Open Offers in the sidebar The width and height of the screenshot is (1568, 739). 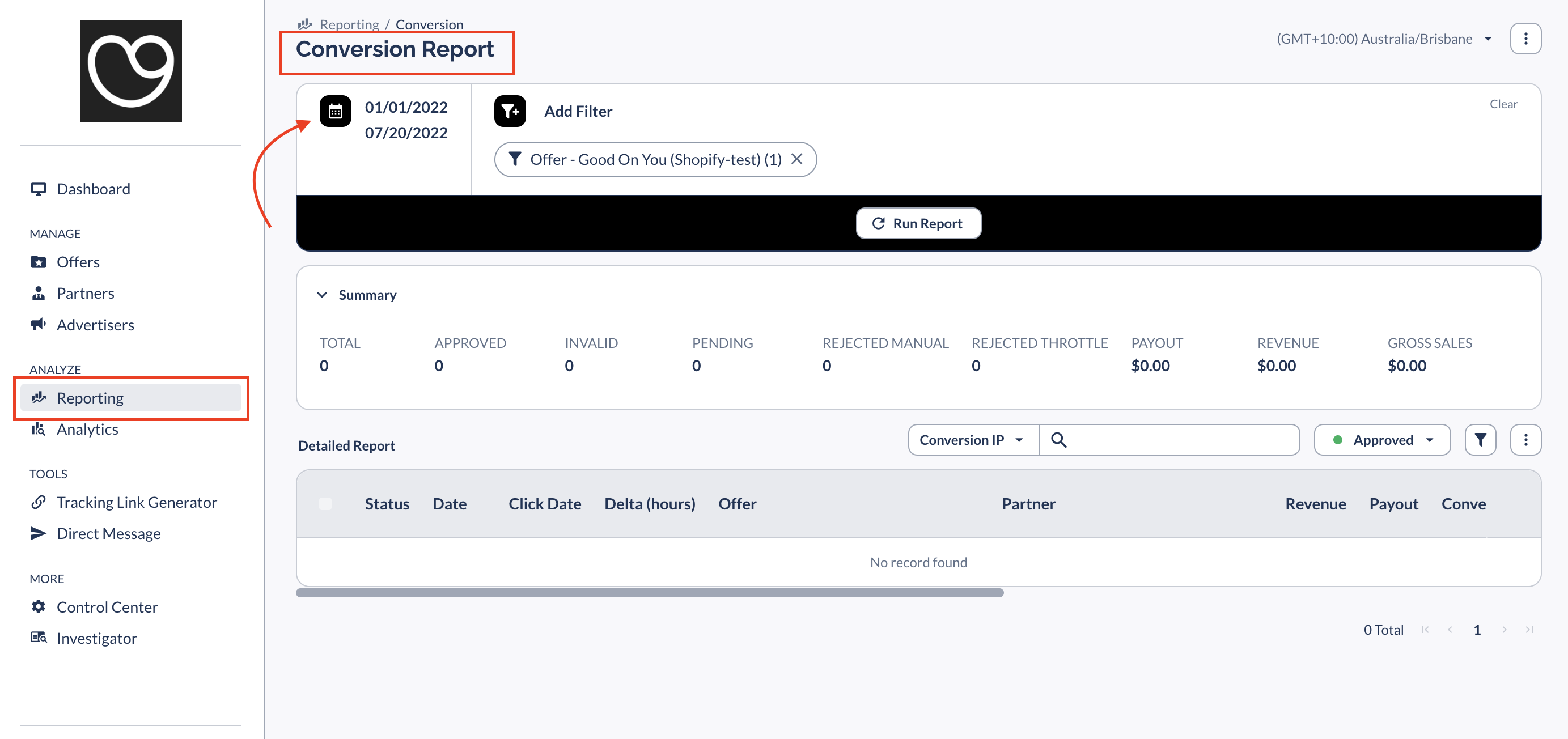[x=78, y=262]
